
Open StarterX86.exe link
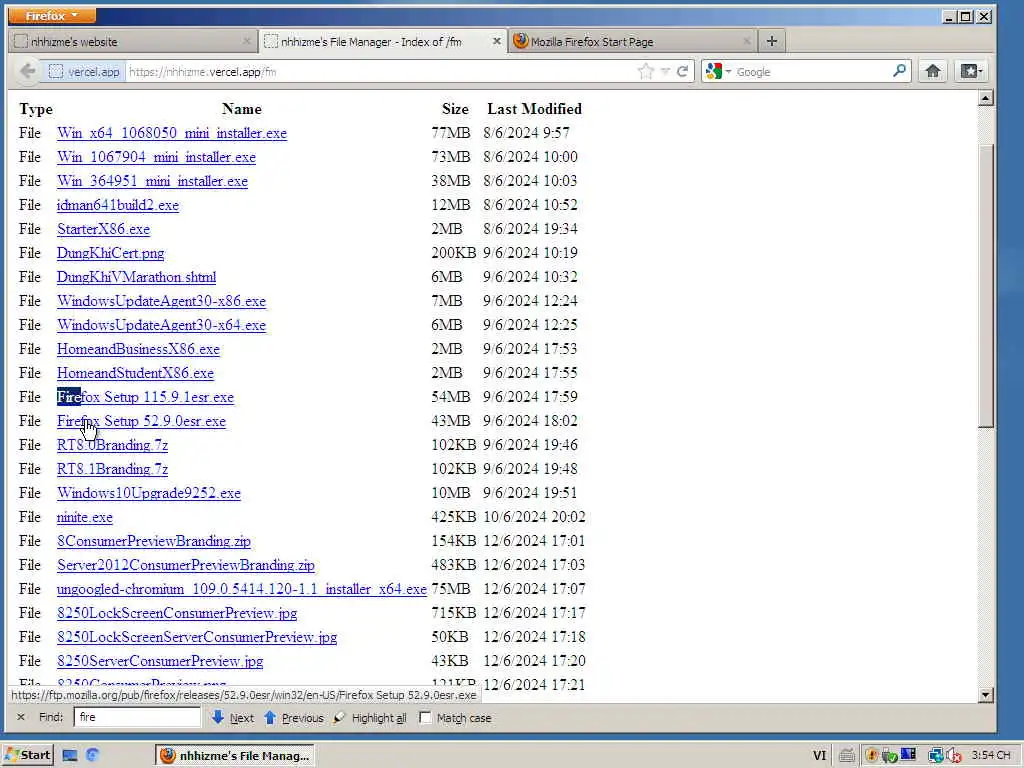[103, 229]
